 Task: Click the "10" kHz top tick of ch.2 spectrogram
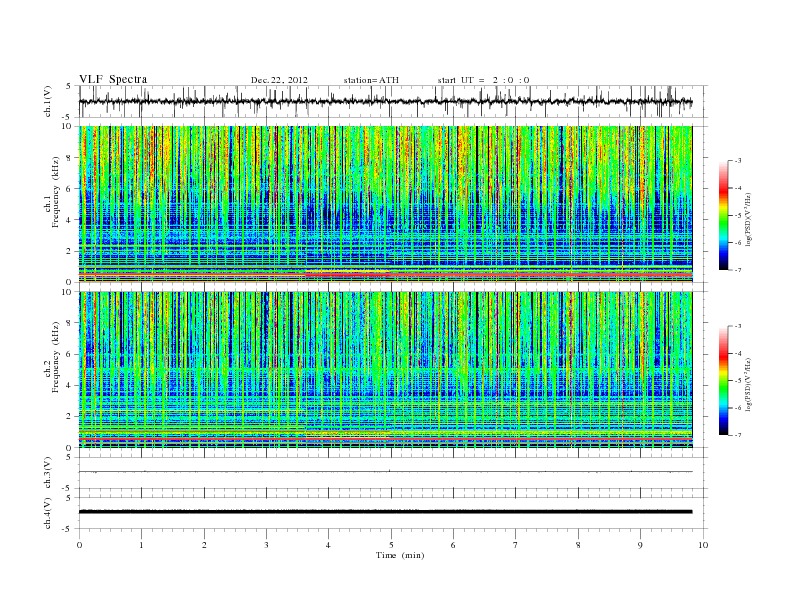click(x=67, y=292)
